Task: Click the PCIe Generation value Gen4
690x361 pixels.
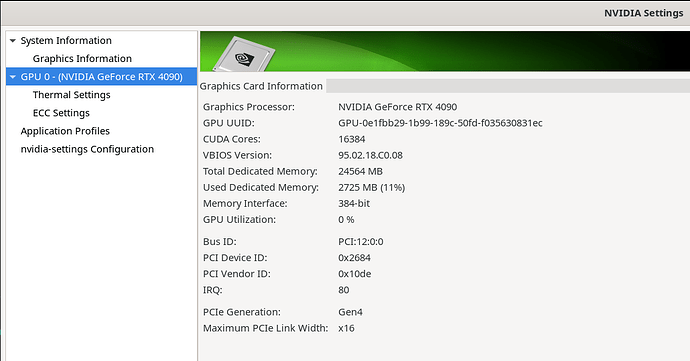Action: point(350,312)
